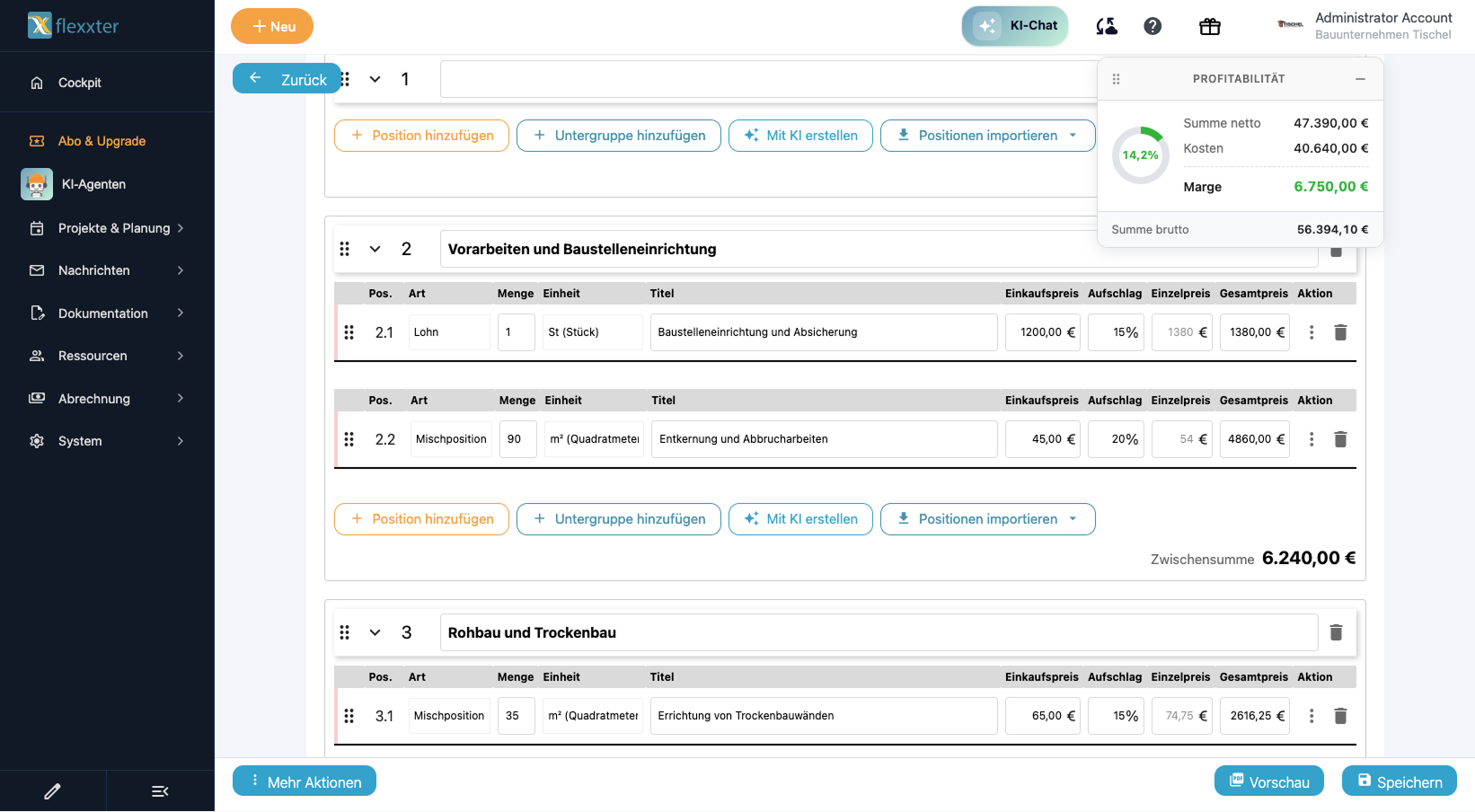This screenshot has width=1475, height=812.
Task: Go back with Zurück button
Action: (x=287, y=79)
